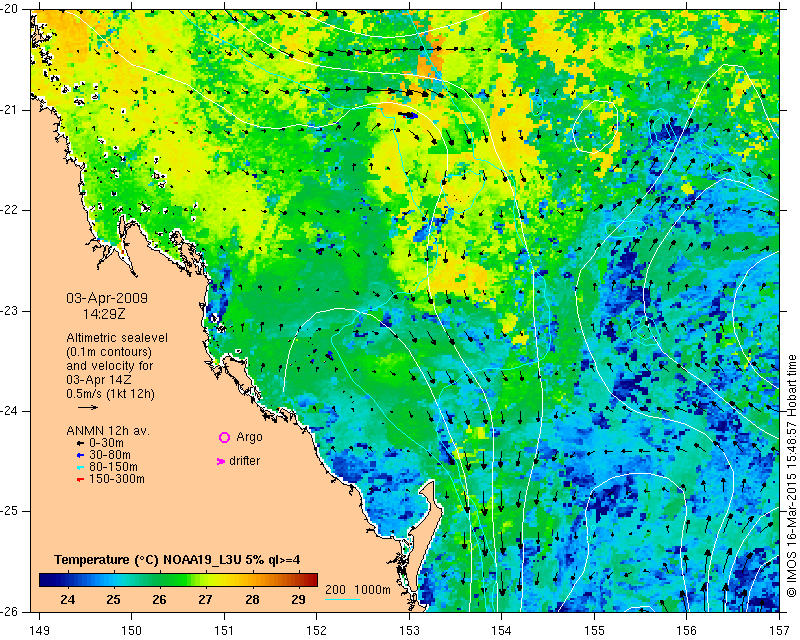
Task: Click the color bar tick label 25
Action: coord(113,599)
